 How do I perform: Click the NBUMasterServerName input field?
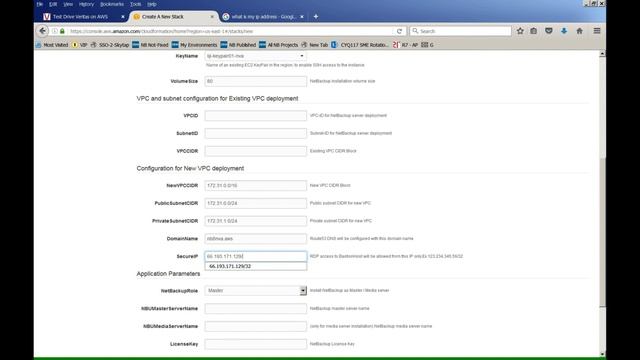point(256,309)
